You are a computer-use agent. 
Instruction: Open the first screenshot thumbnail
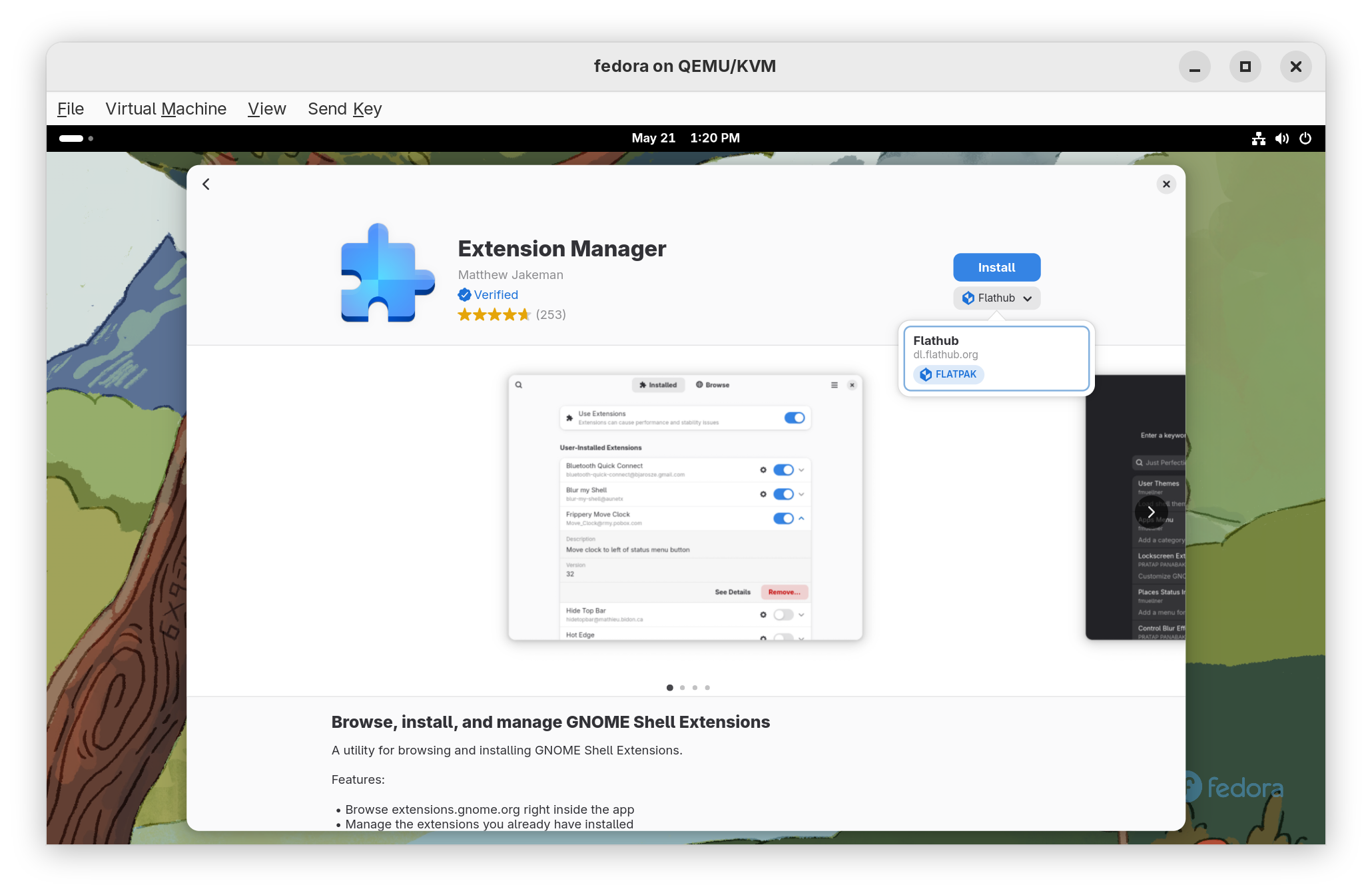coord(685,507)
